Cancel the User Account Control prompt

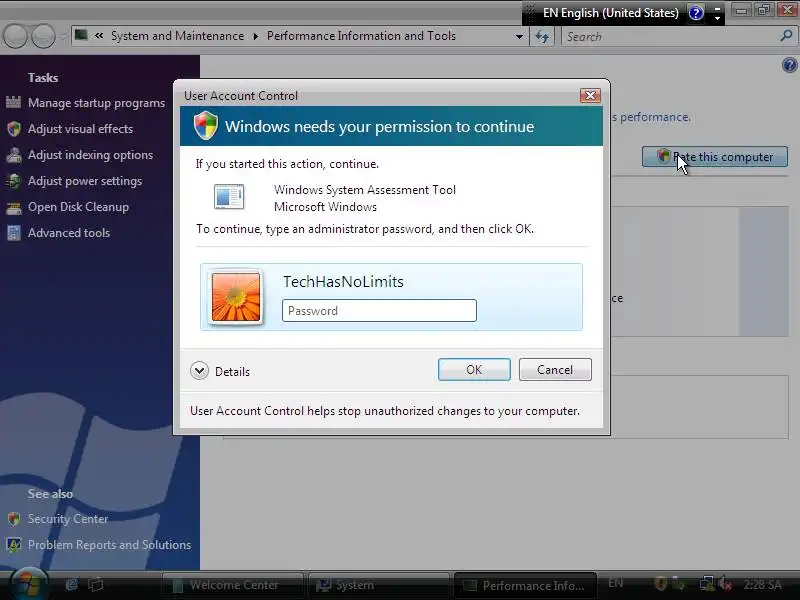coord(555,369)
